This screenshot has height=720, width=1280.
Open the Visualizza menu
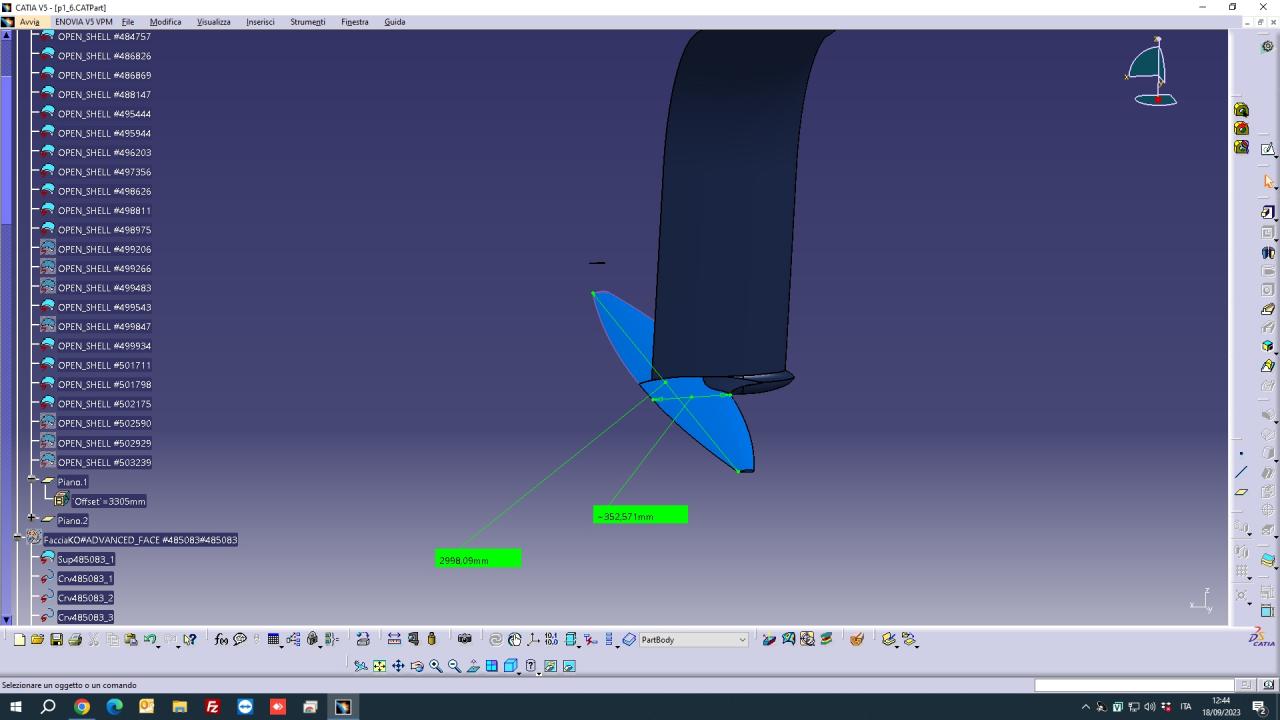213,22
